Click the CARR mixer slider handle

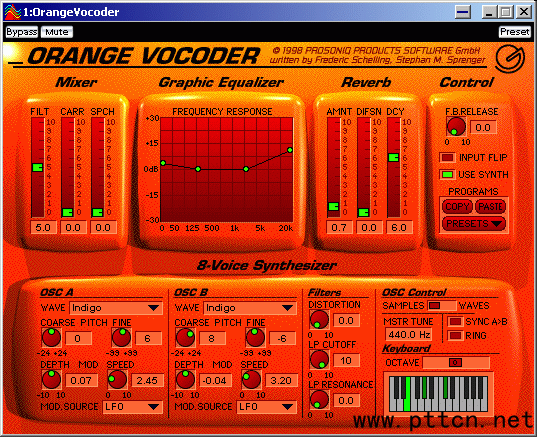pos(67,212)
